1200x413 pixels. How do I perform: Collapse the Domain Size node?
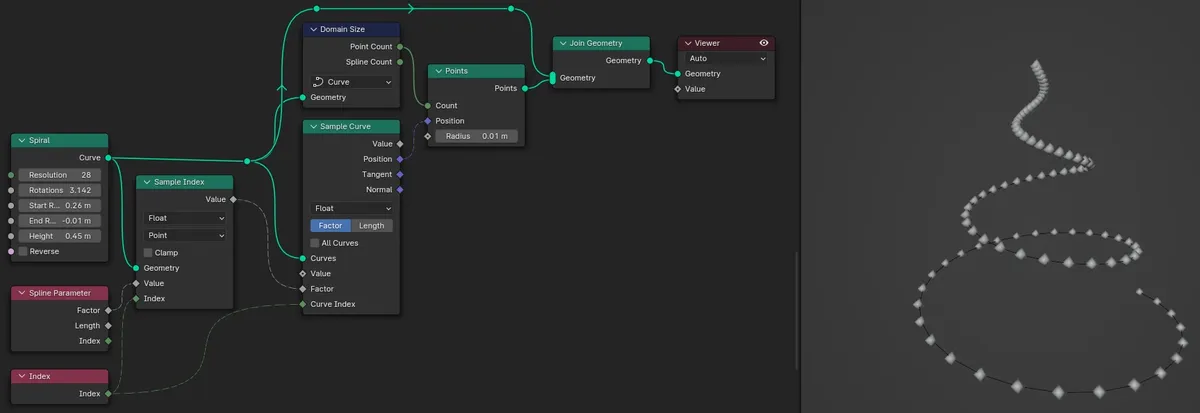[x=312, y=30]
